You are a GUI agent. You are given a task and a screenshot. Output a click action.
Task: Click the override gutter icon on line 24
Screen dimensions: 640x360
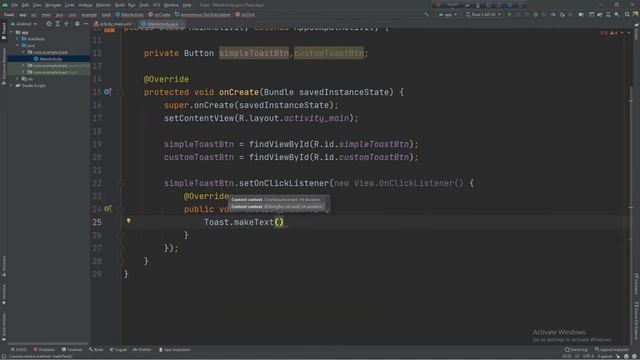click(x=107, y=209)
